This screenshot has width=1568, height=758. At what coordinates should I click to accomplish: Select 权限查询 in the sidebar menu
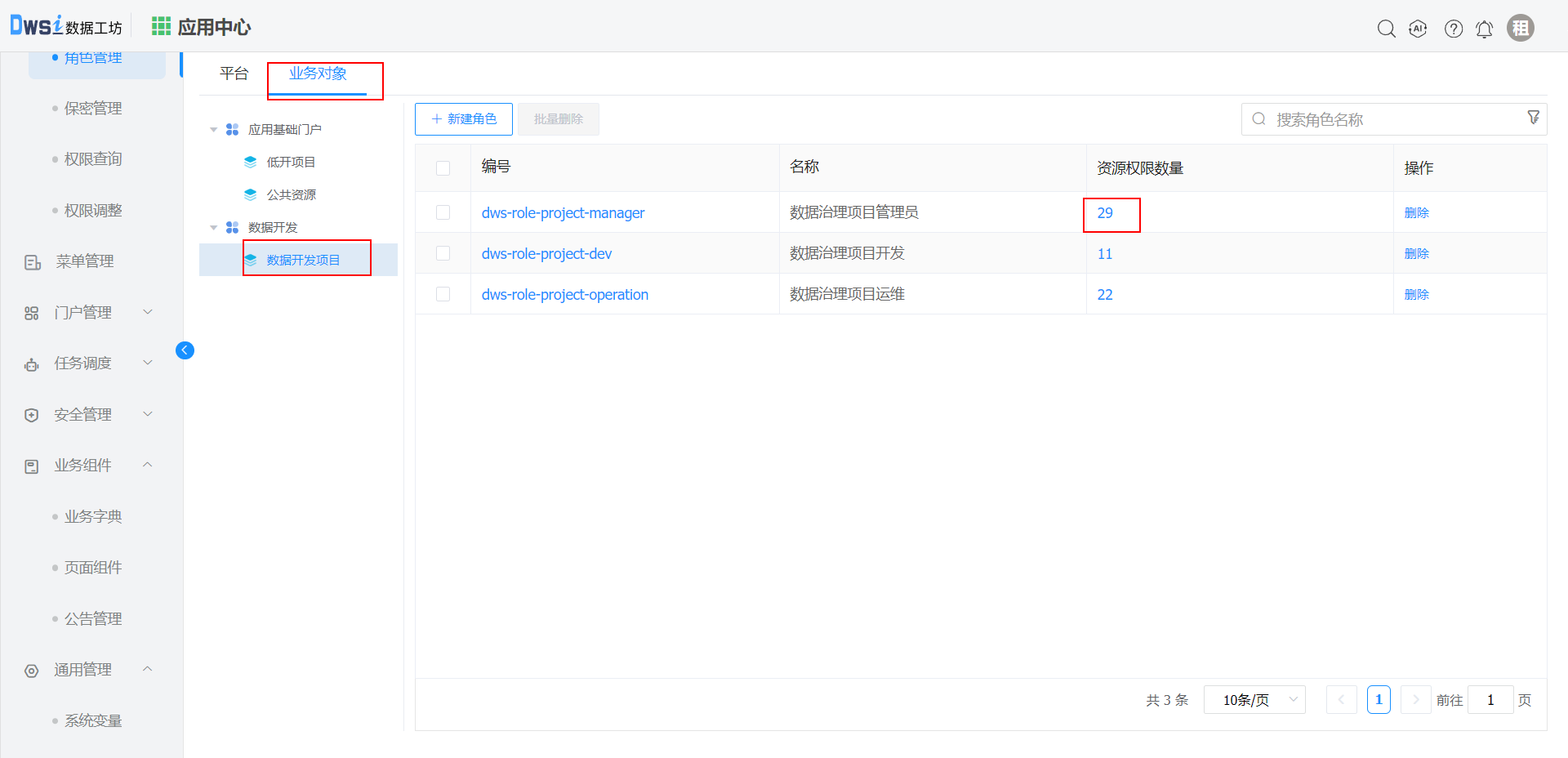coord(93,159)
